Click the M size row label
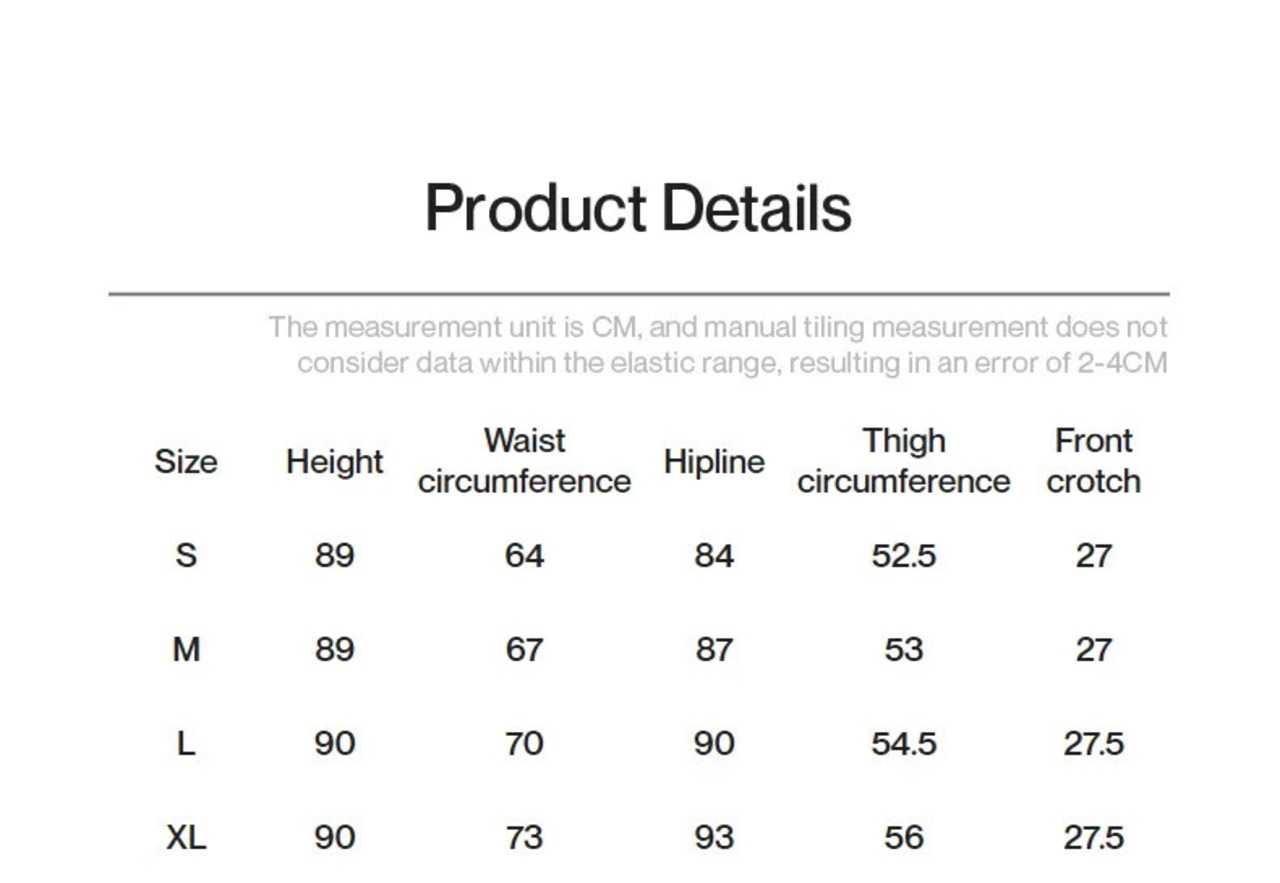This screenshot has height=883, width=1280. [186, 650]
